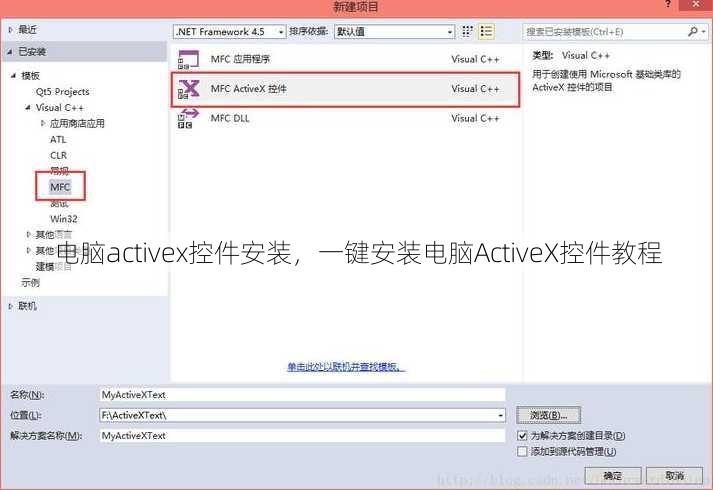Screen dimensions: 713x490
Task: Collapse the 已安装 section
Action: (10, 52)
